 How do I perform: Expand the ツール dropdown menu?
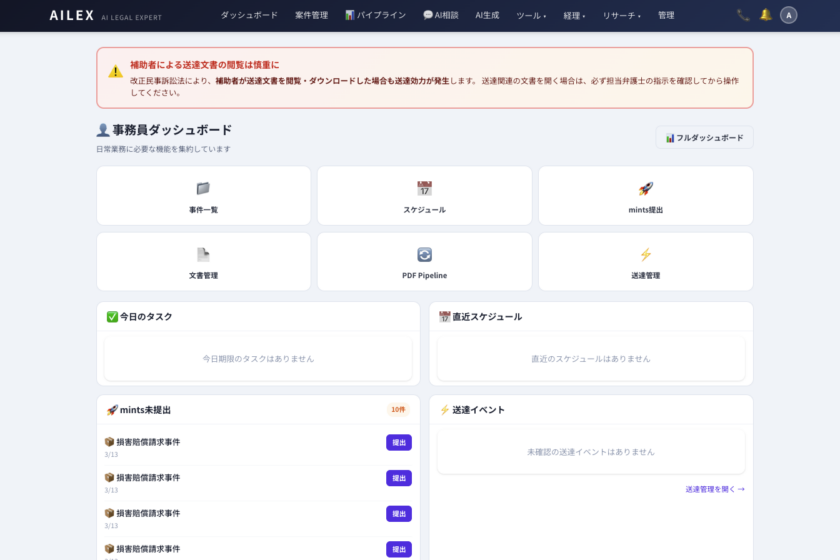point(531,16)
